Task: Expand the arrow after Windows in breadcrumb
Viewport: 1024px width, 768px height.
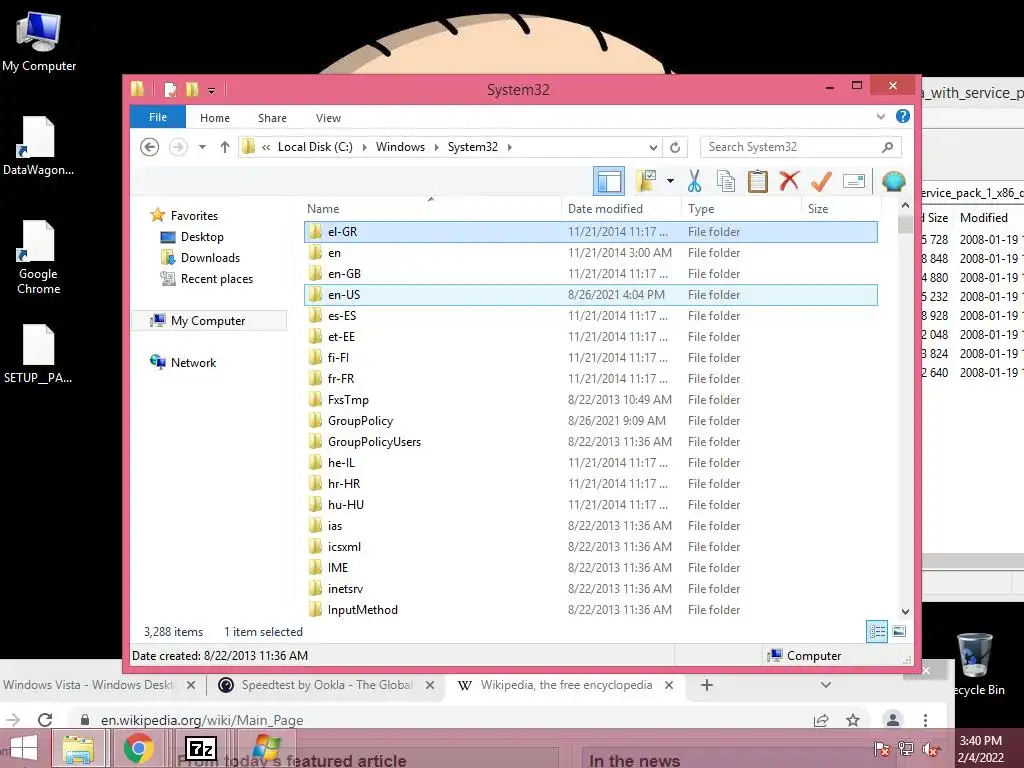Action: click(x=437, y=147)
